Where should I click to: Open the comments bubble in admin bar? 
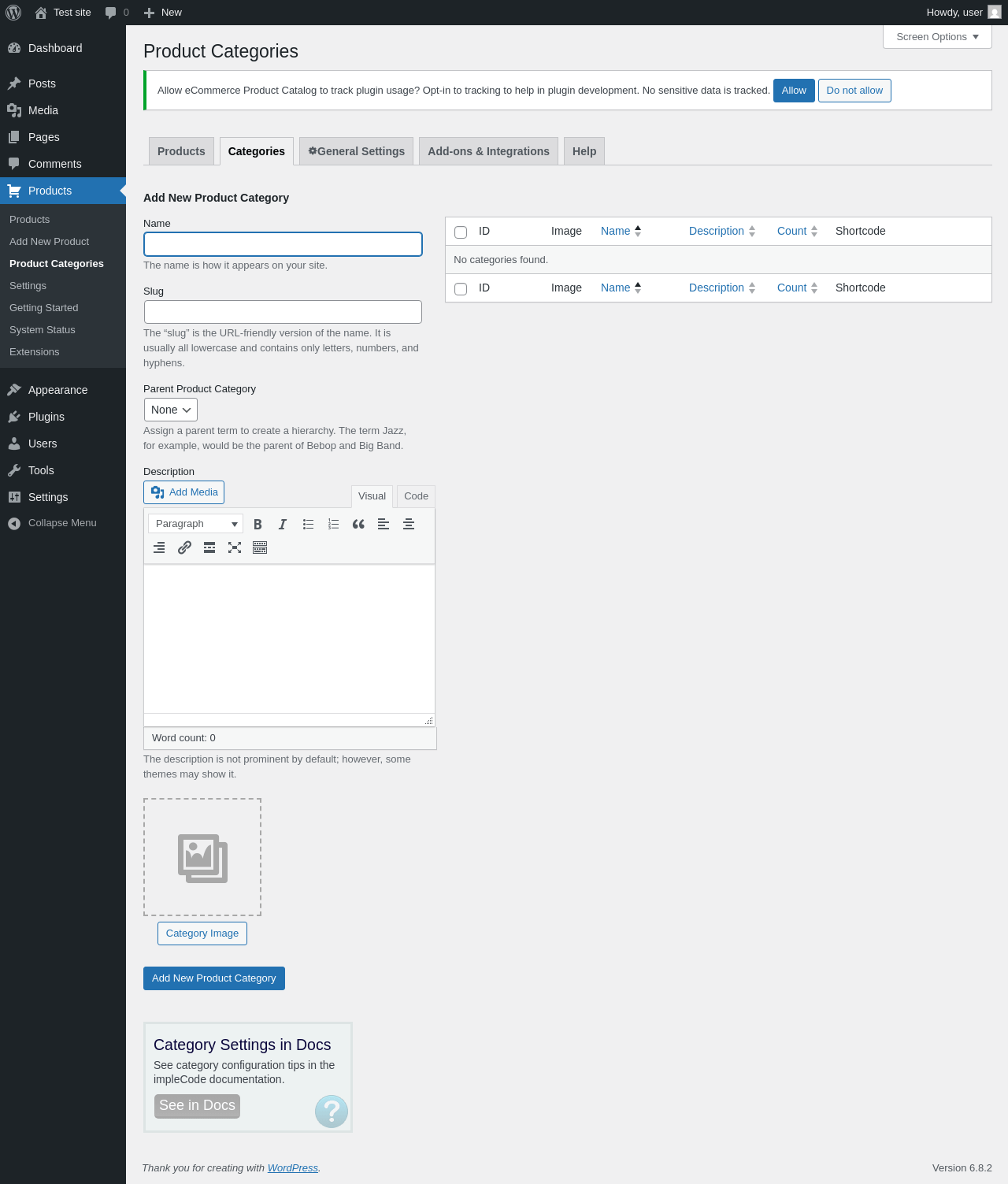coord(117,13)
